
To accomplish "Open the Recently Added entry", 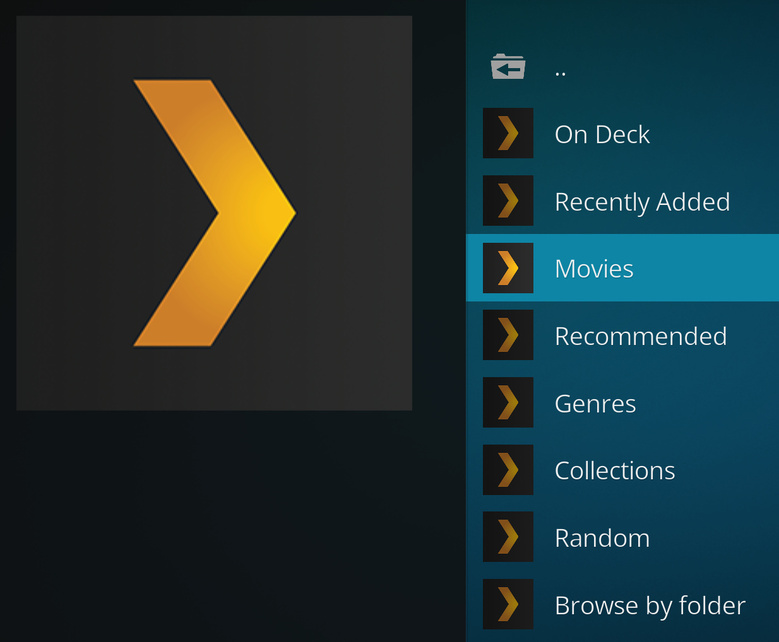I will [623, 200].
